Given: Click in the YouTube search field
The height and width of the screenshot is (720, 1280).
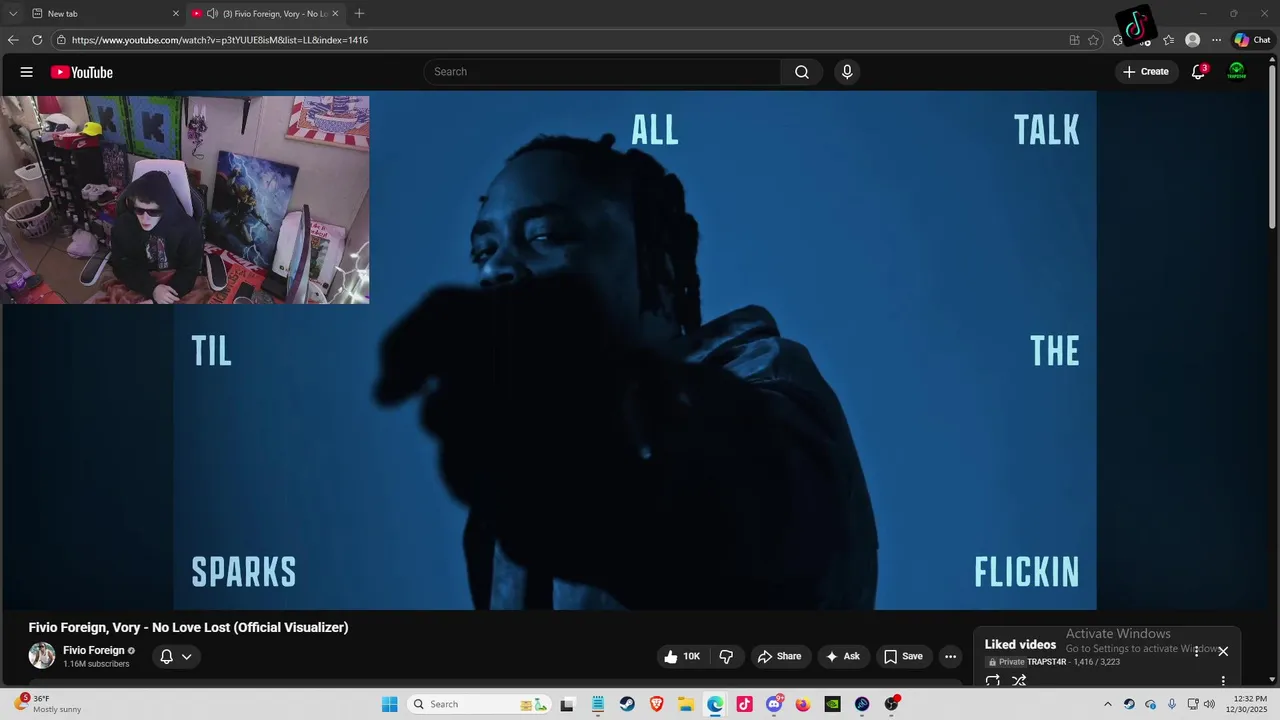Looking at the screenshot, I should (602, 72).
